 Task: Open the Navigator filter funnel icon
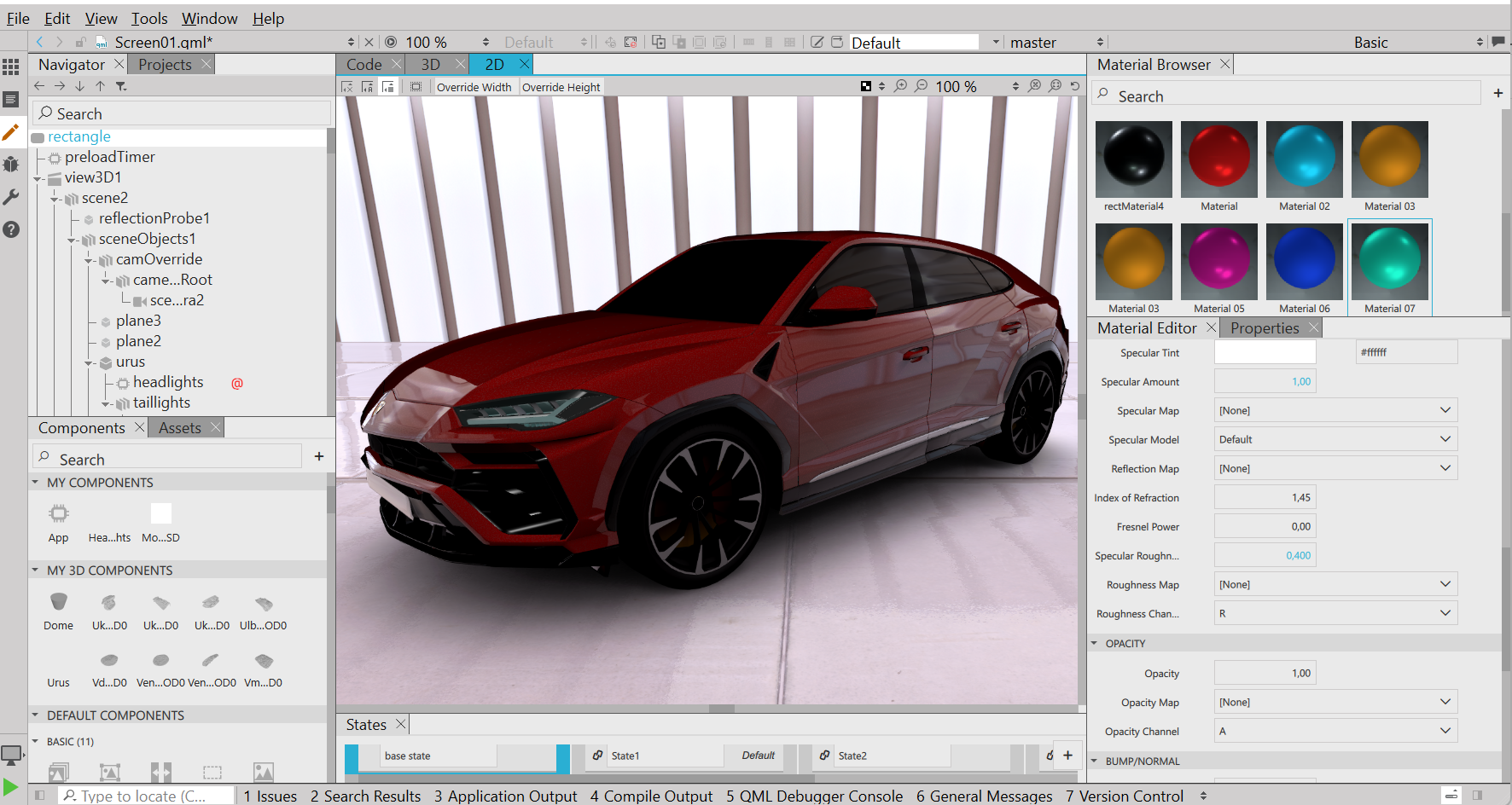[x=121, y=85]
